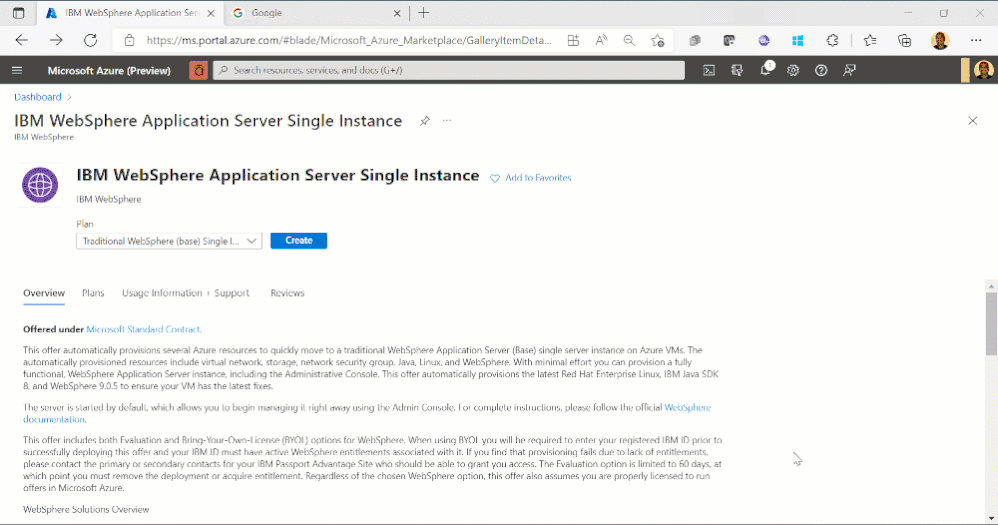Screen dimensions: 998x525
Task: Focus the Search resources, services, and docs box
Action: [449, 71]
